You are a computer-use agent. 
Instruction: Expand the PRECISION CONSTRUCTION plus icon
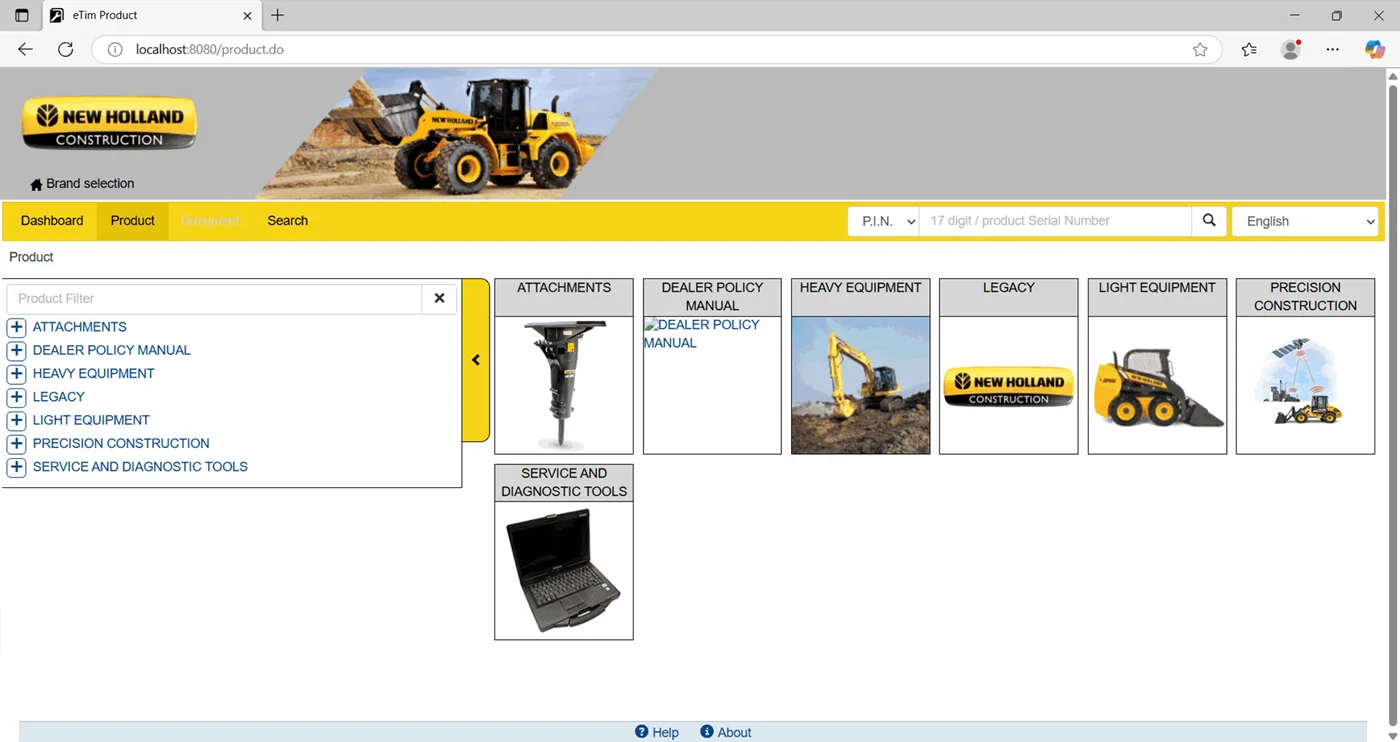(16, 443)
